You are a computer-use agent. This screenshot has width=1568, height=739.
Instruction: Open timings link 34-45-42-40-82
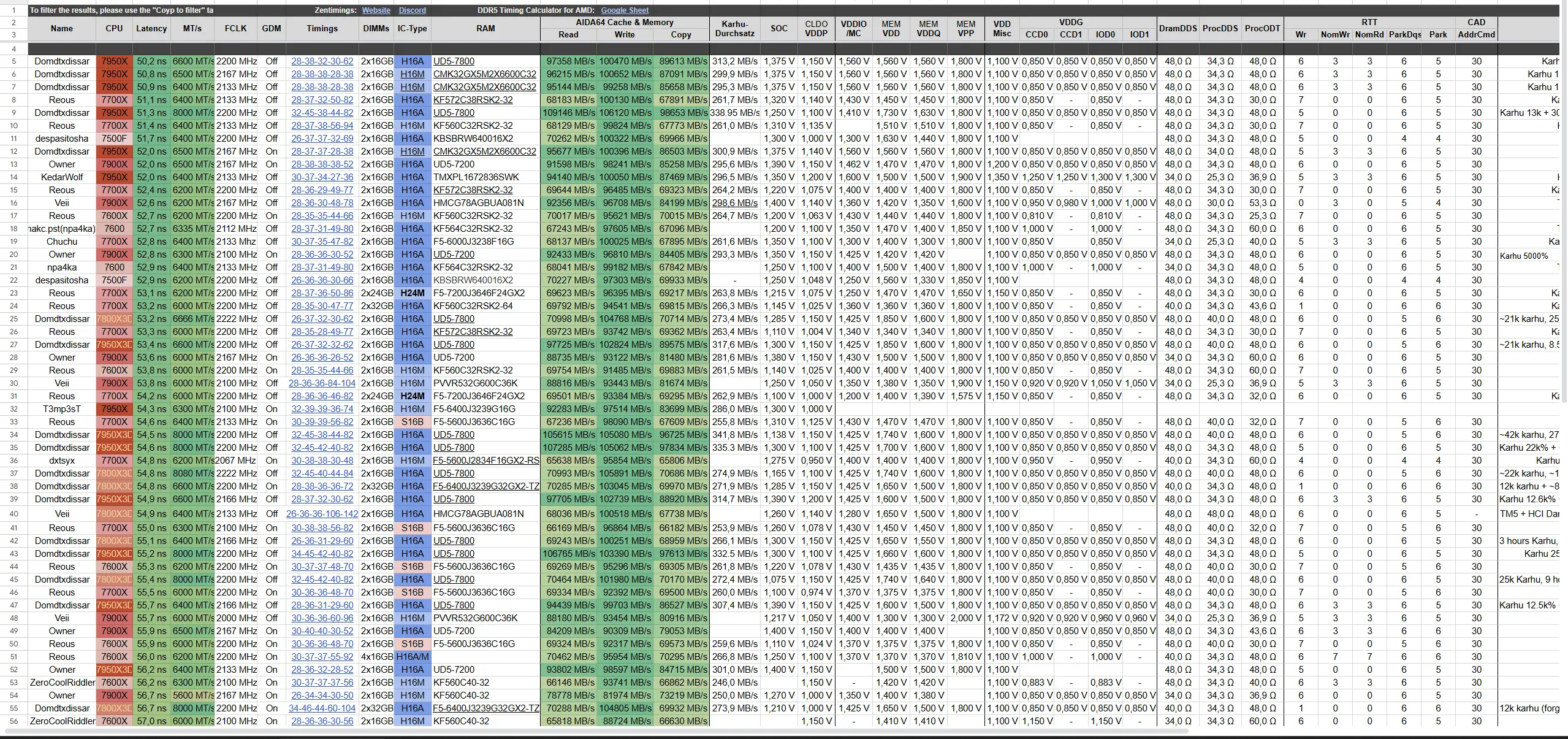[x=322, y=554]
